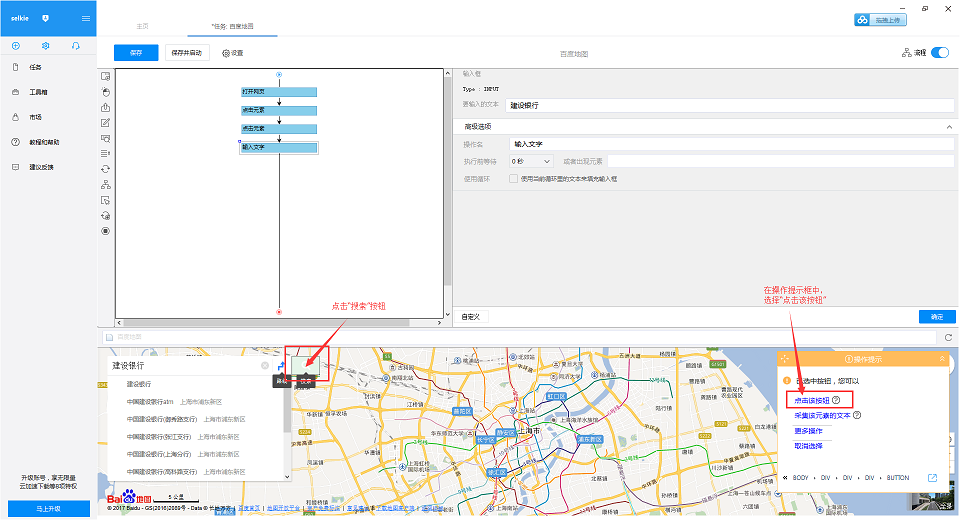Click scroll-up arrow of workflow canvas
The height and width of the screenshot is (520, 960).
(x=448, y=73)
